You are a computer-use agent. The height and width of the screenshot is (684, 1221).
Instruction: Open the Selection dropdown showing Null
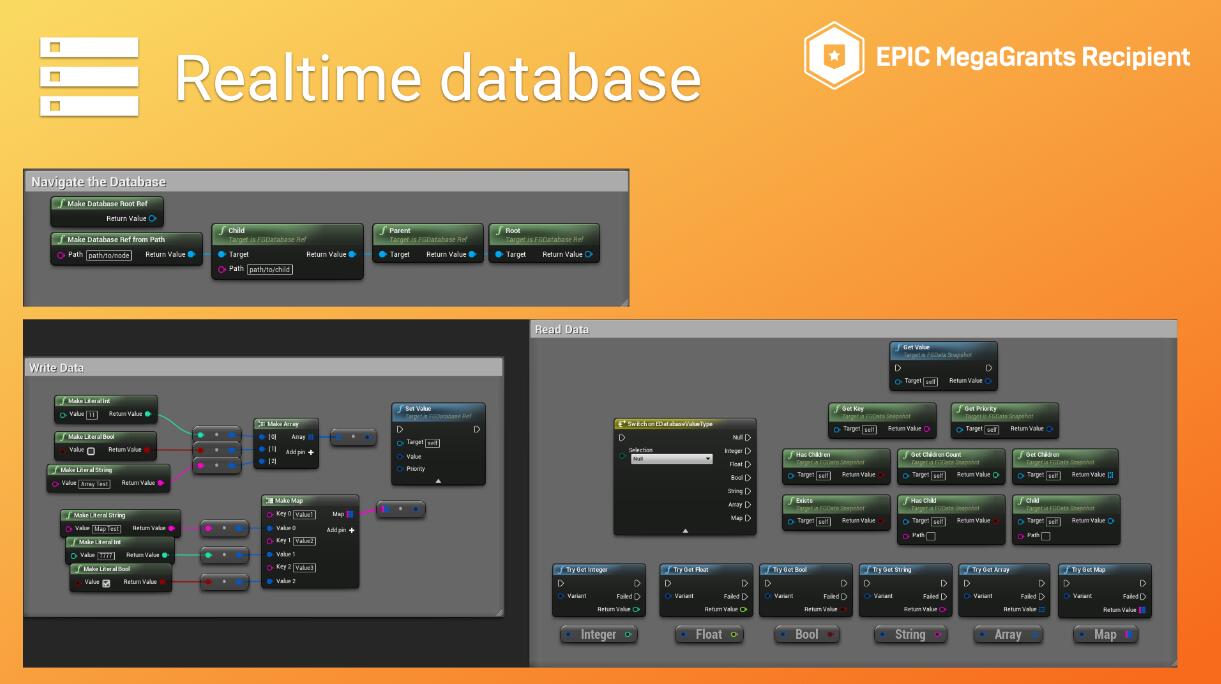click(670, 459)
